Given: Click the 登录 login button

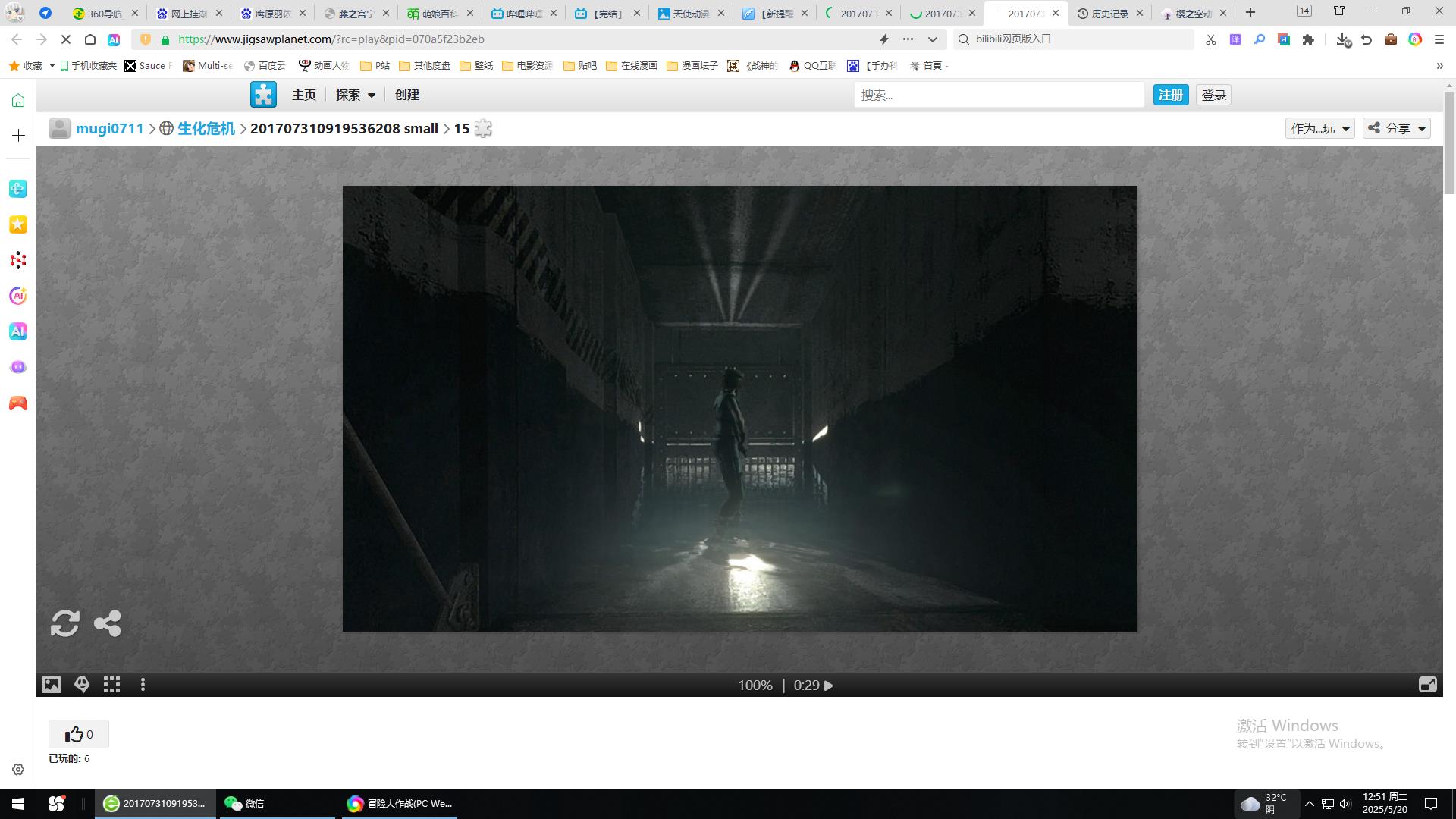Looking at the screenshot, I should click(1214, 95).
